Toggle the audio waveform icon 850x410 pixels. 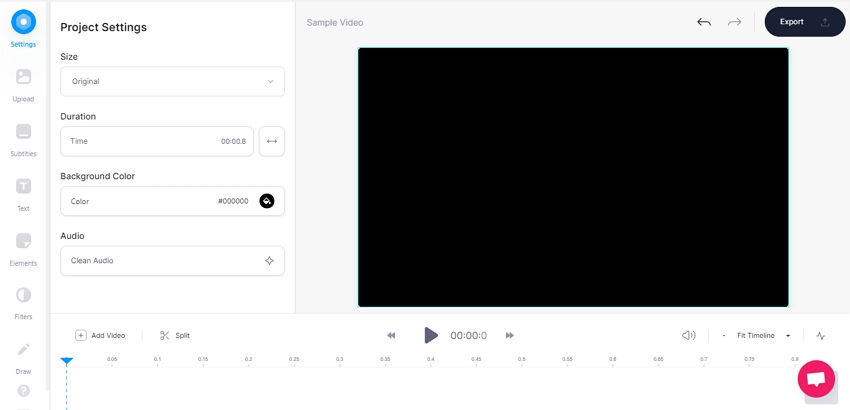(821, 336)
